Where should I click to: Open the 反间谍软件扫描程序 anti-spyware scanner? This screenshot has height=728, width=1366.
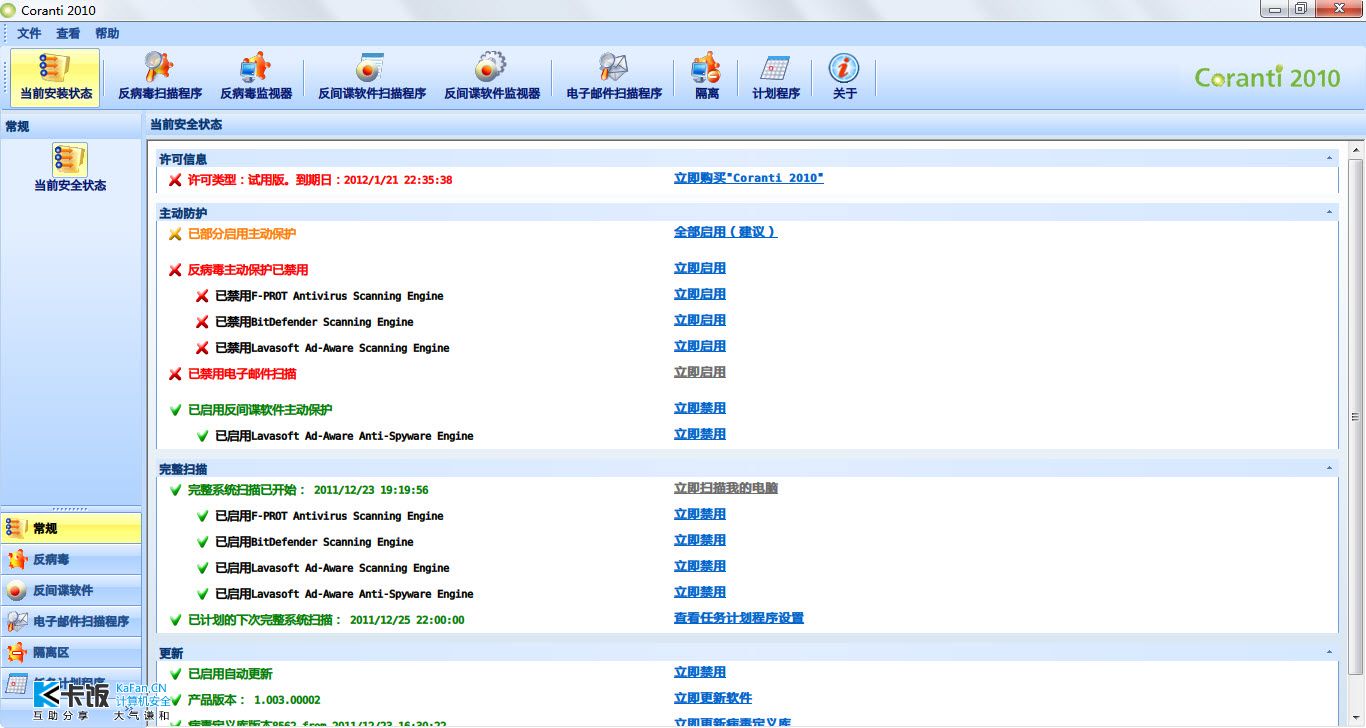click(x=372, y=77)
